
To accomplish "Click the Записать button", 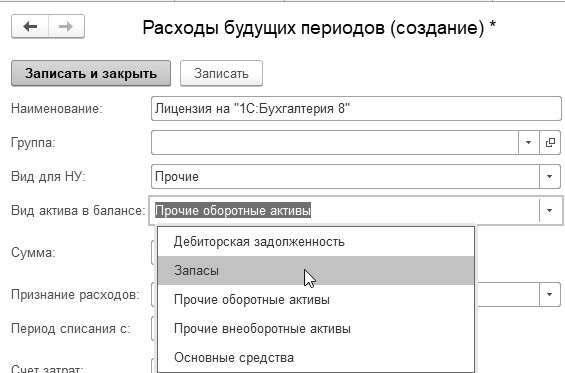I will pyautogui.click(x=221, y=74).
